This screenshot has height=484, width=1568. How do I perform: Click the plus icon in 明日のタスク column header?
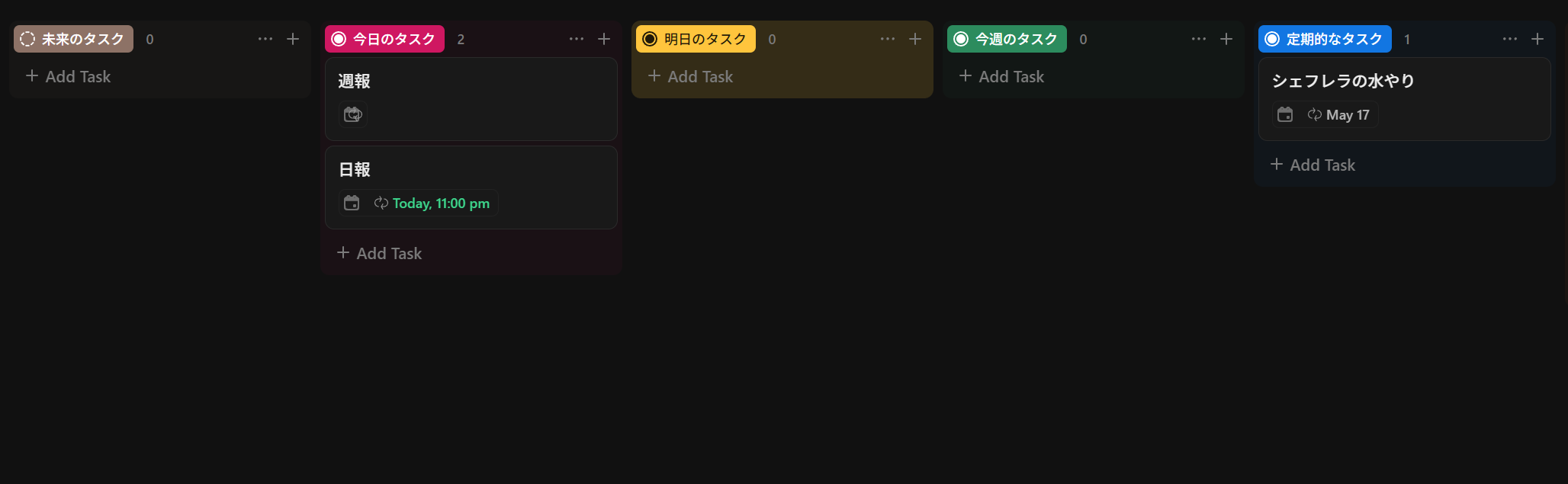pos(915,39)
